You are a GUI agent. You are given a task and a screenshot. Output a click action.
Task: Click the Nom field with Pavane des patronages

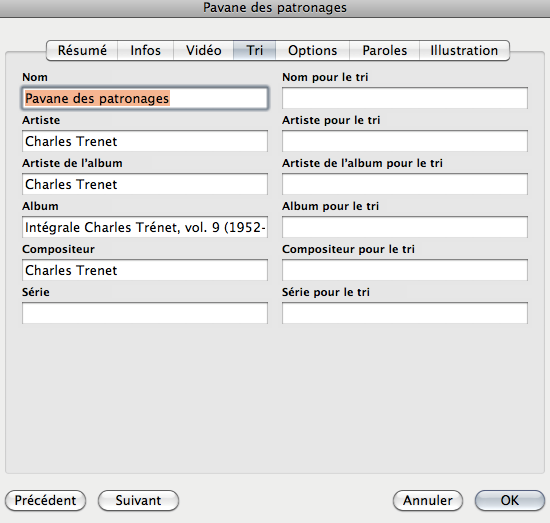click(145, 98)
